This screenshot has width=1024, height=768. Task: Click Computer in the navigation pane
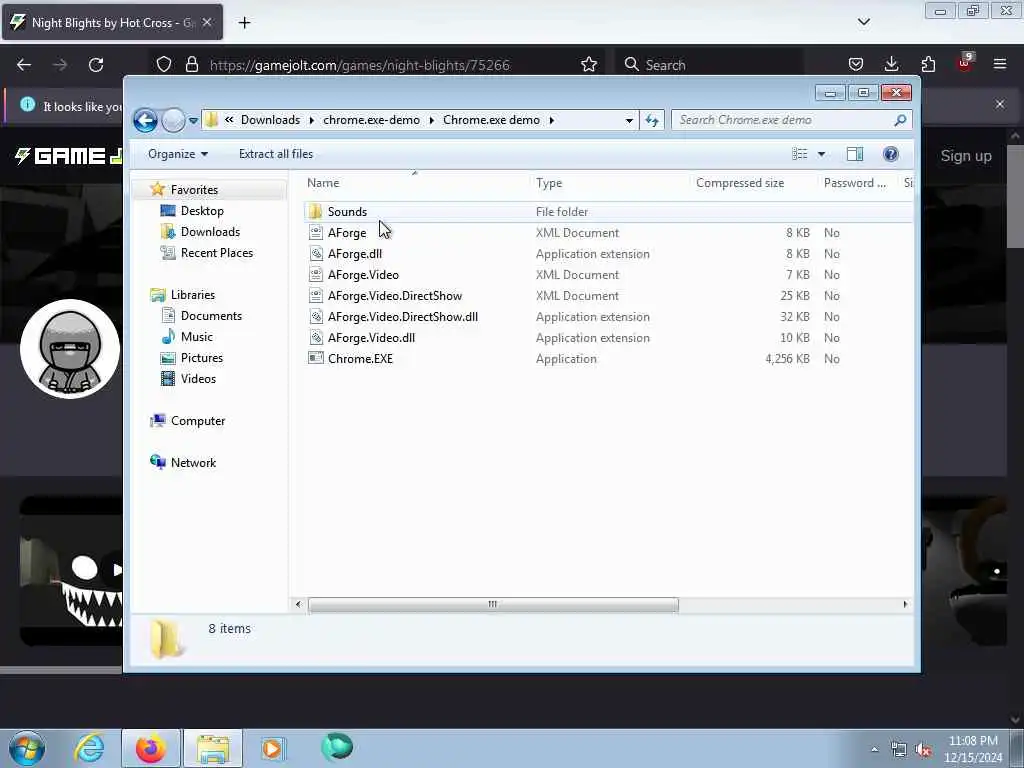198,421
